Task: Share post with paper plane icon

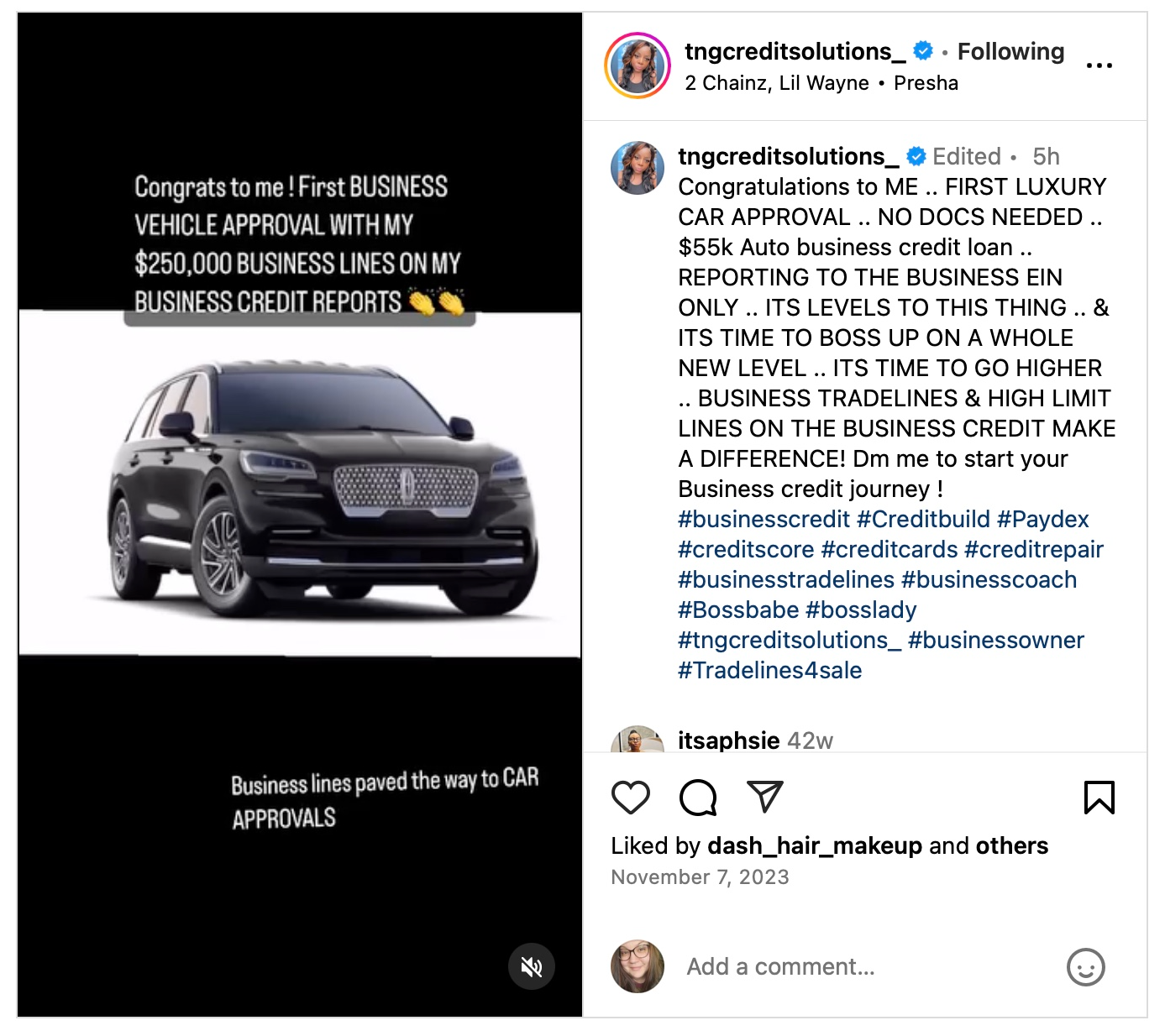Action: (x=764, y=797)
